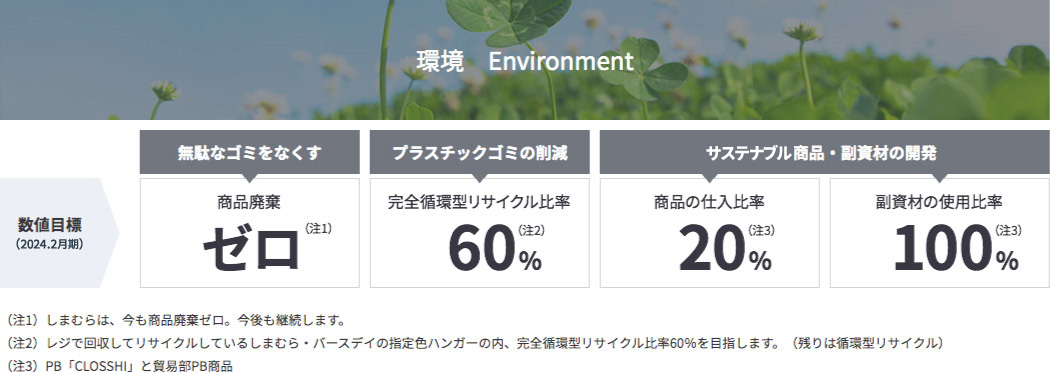Image resolution: width=1050 pixels, height=372 pixels.
Task: Click footnote 注3 about PB「CLOSSHI」
Action: point(119,365)
